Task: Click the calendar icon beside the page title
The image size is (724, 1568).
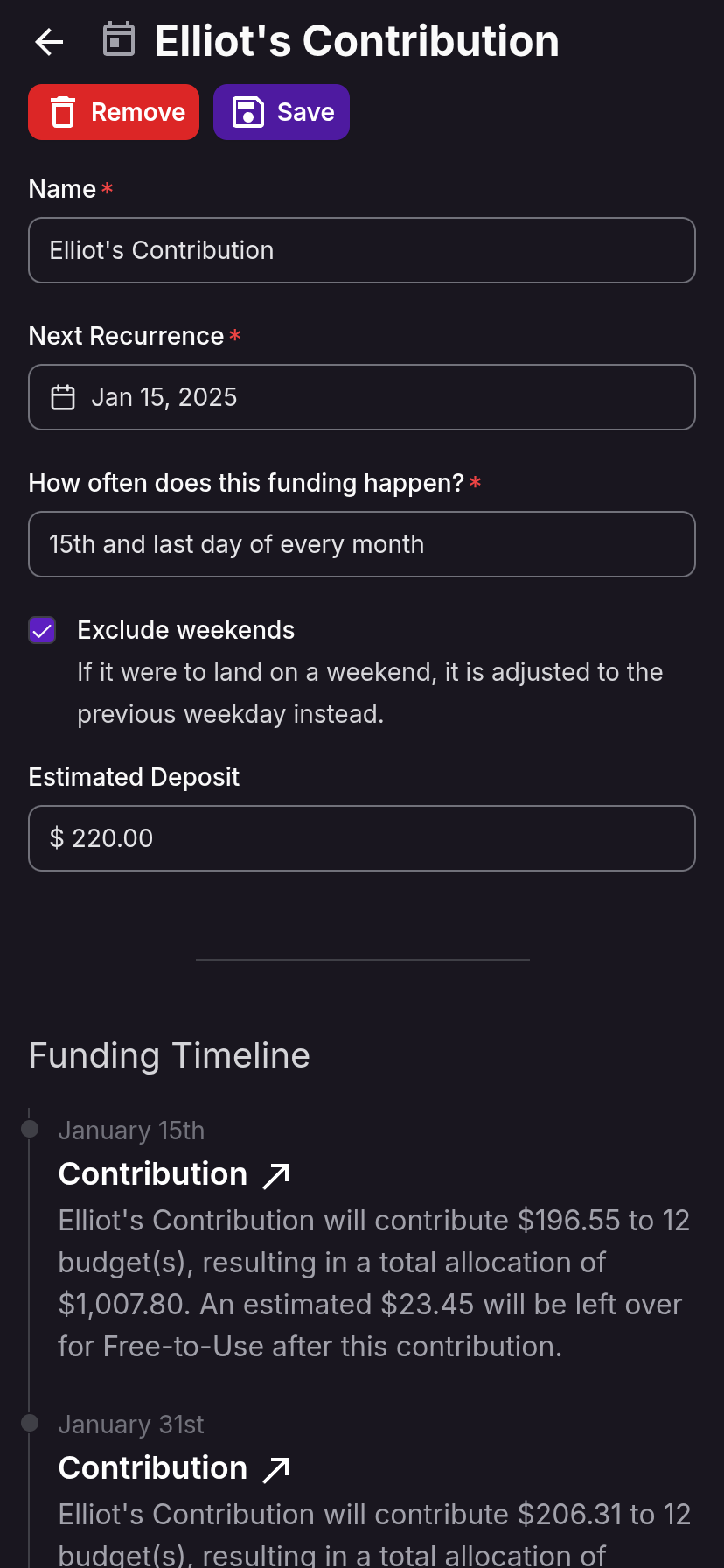Action: click(119, 40)
